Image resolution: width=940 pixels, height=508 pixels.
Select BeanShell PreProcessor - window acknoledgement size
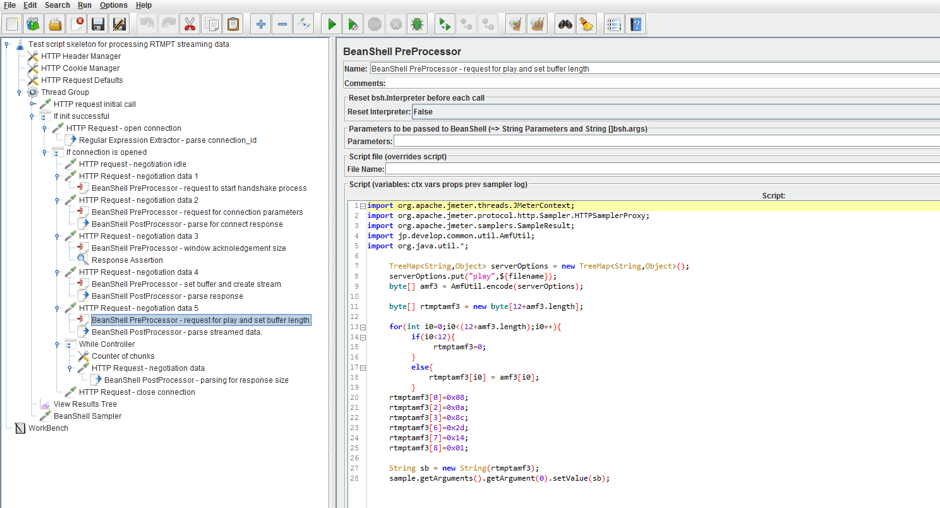[189, 248]
